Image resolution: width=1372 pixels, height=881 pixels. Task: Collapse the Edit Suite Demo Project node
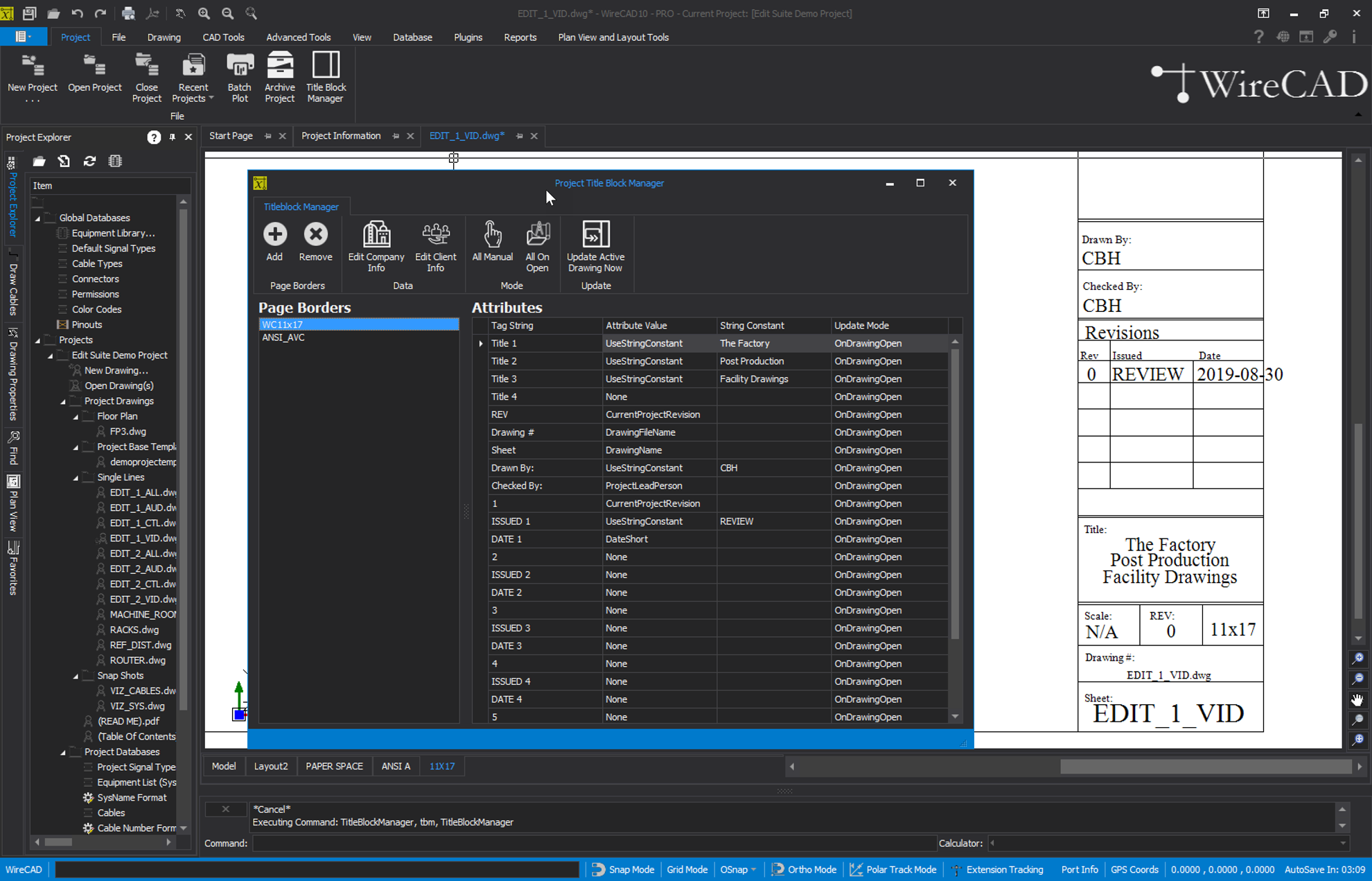tap(51, 355)
